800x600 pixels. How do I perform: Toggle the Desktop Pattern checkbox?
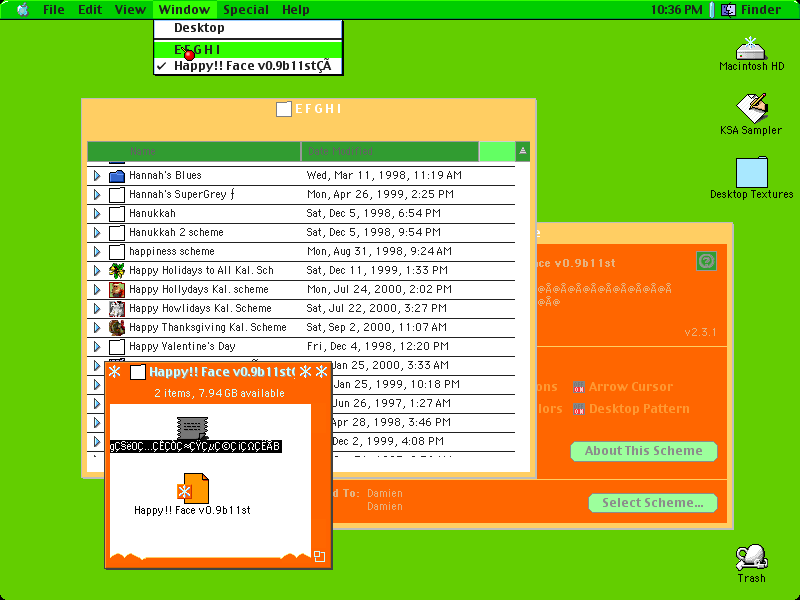click(578, 409)
